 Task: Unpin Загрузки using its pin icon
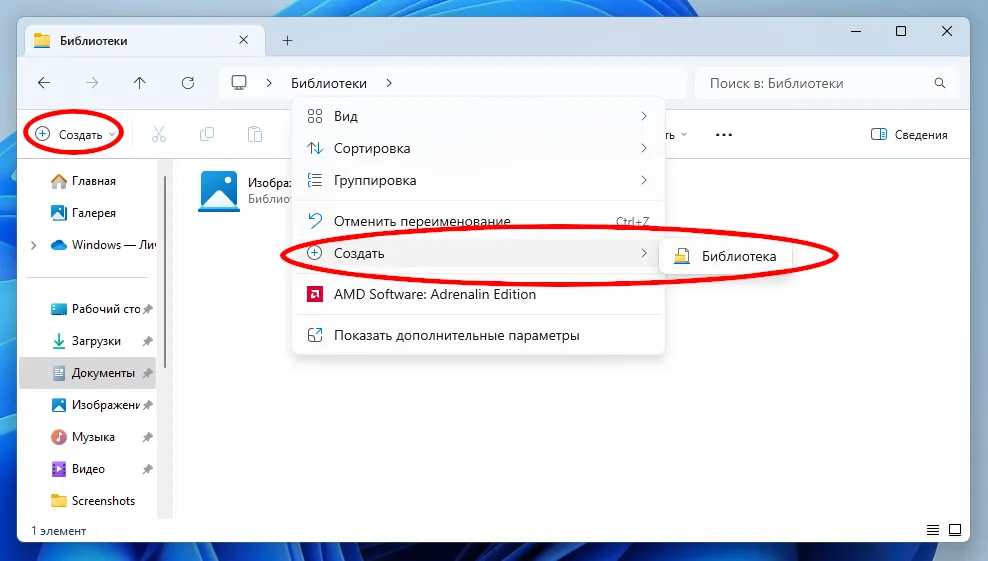pos(147,341)
